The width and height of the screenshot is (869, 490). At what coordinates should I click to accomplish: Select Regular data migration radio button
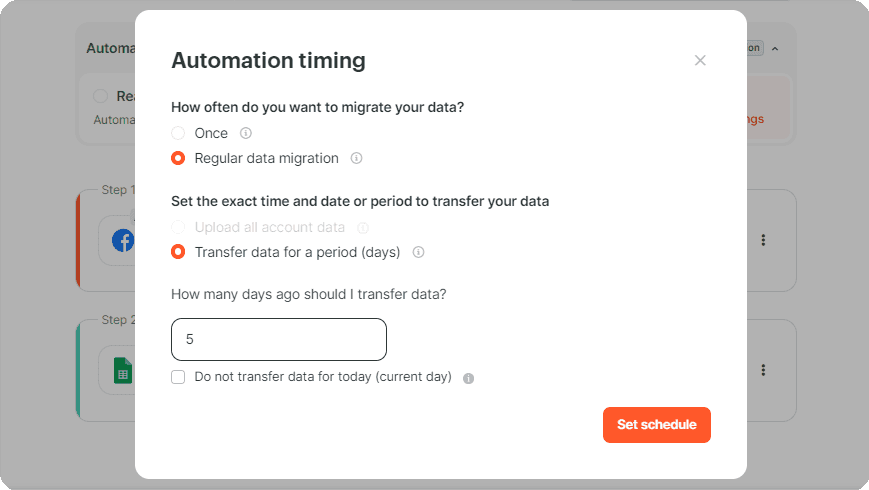pyautogui.click(x=178, y=159)
